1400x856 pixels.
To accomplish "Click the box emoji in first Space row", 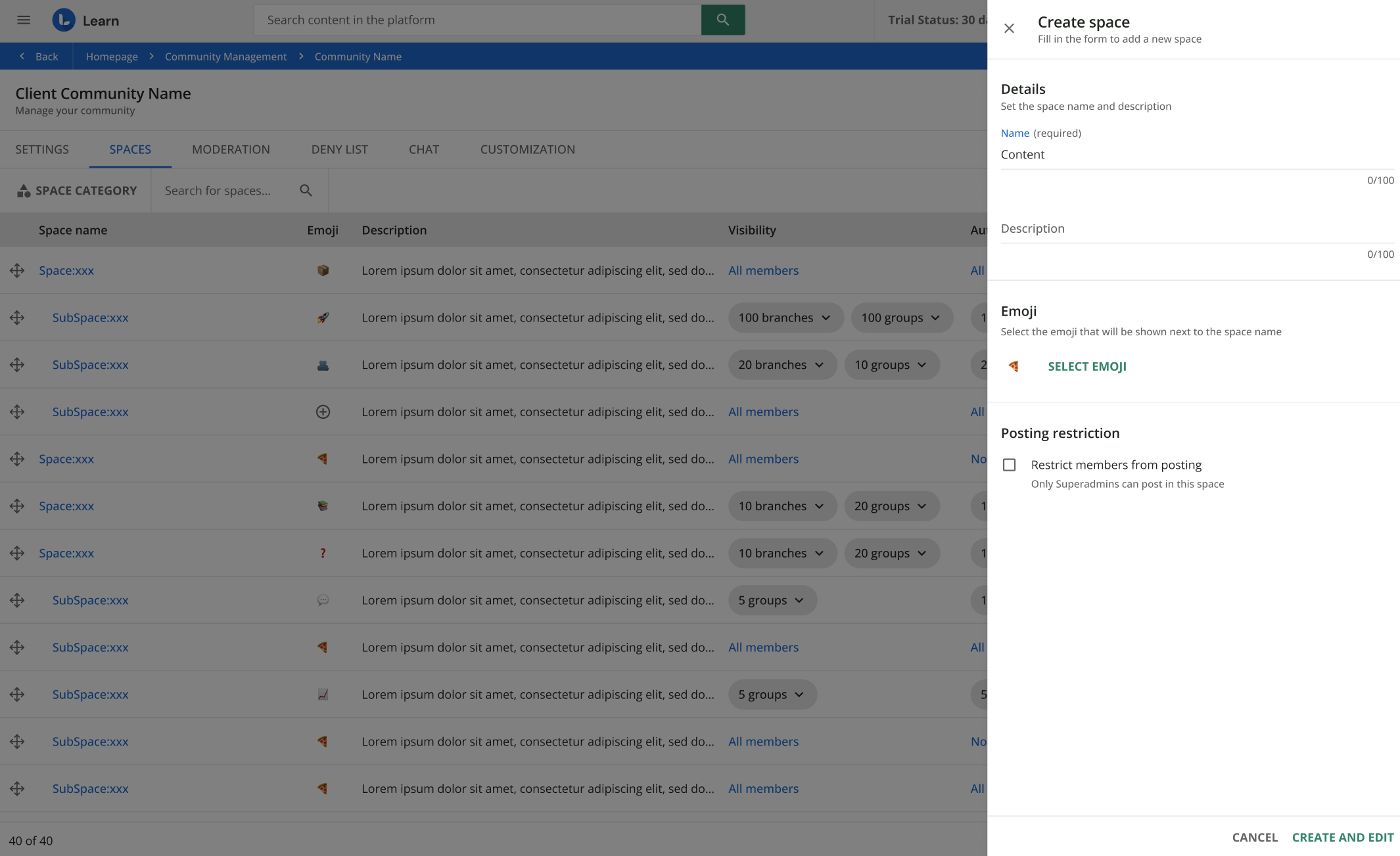I will tap(323, 270).
